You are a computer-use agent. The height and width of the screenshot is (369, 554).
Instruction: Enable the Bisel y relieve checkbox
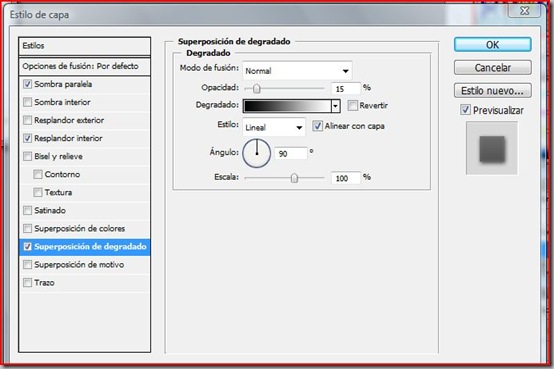27,156
